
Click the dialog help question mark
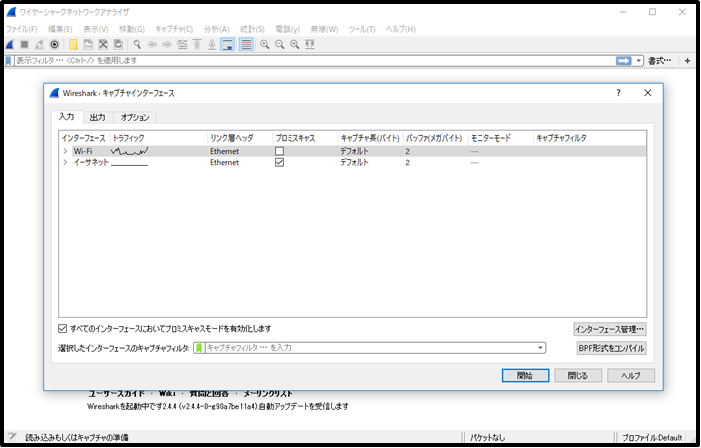pos(618,93)
